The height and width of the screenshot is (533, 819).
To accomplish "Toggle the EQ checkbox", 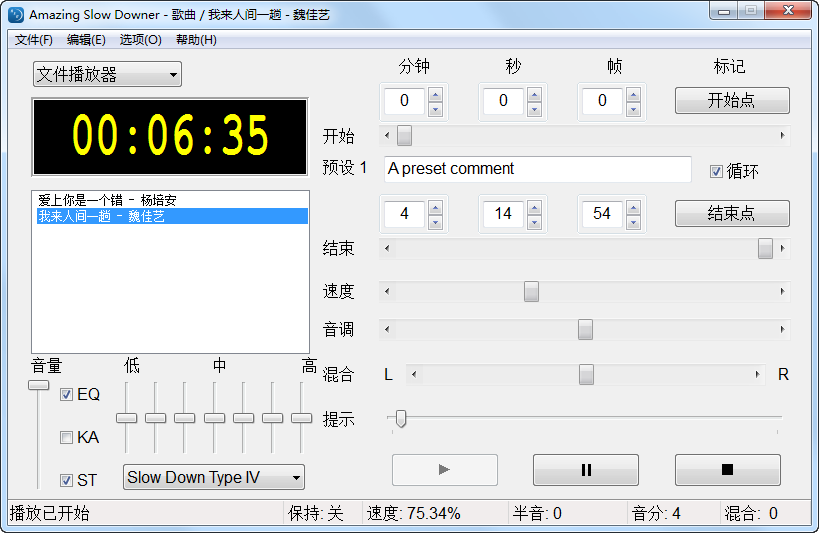I will (67, 395).
